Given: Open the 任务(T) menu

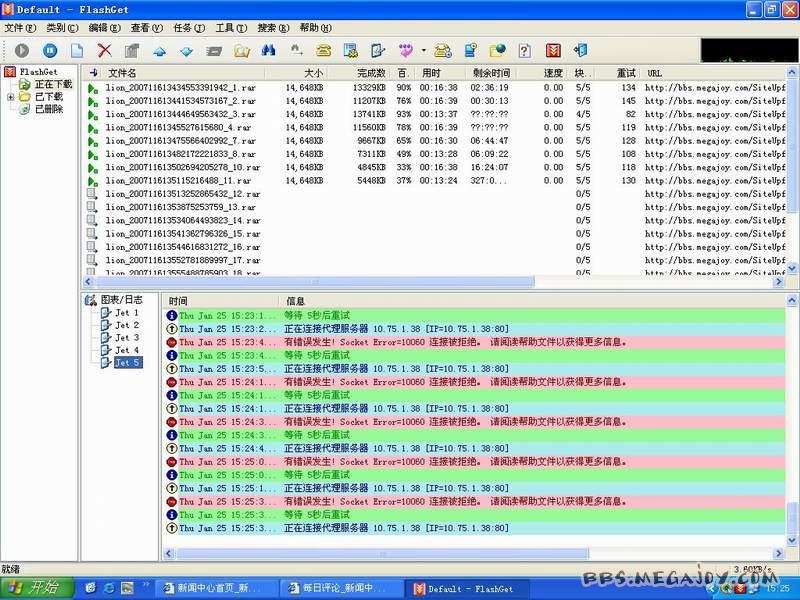Looking at the screenshot, I should (189, 28).
